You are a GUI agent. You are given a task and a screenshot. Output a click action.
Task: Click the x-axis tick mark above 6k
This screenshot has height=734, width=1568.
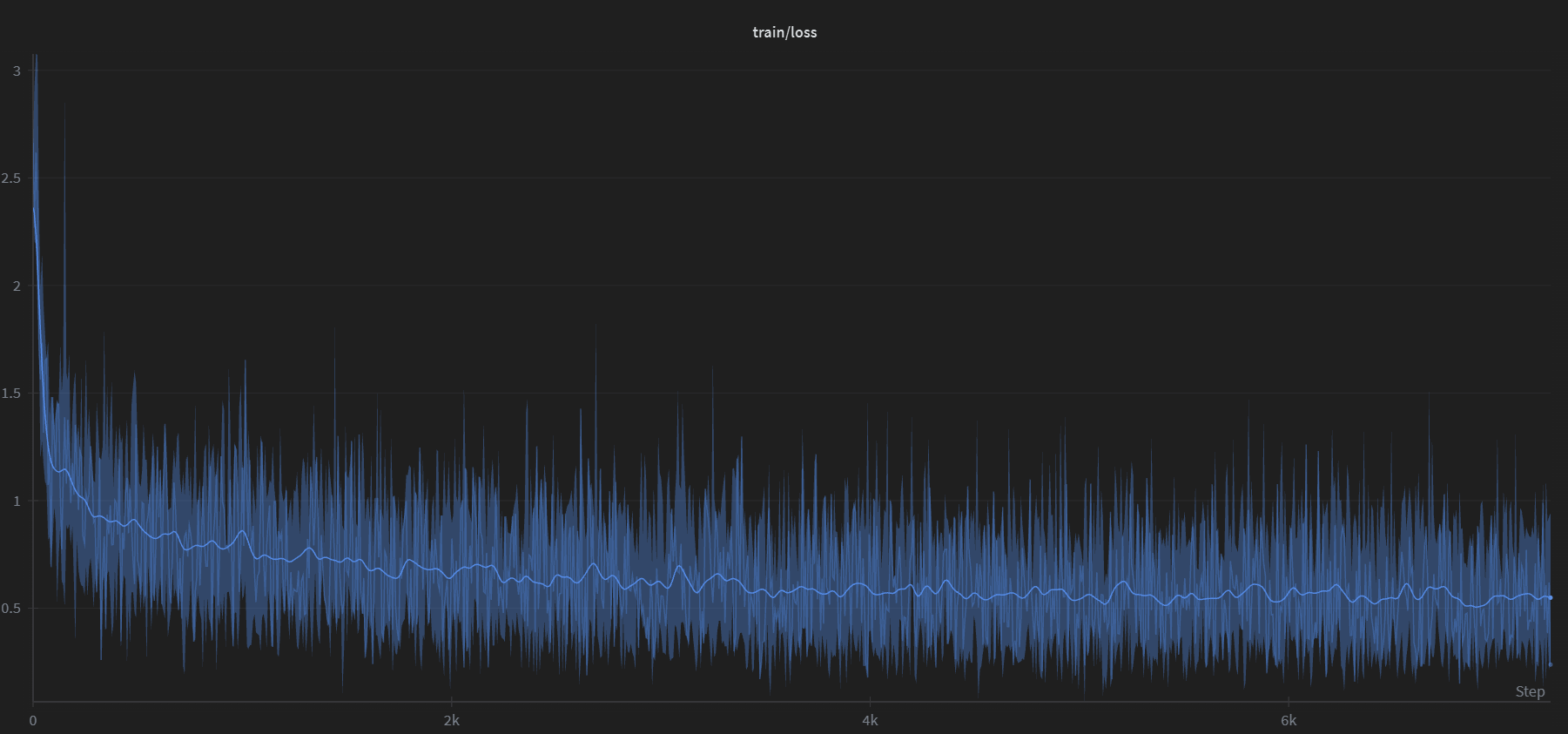[x=1289, y=704]
